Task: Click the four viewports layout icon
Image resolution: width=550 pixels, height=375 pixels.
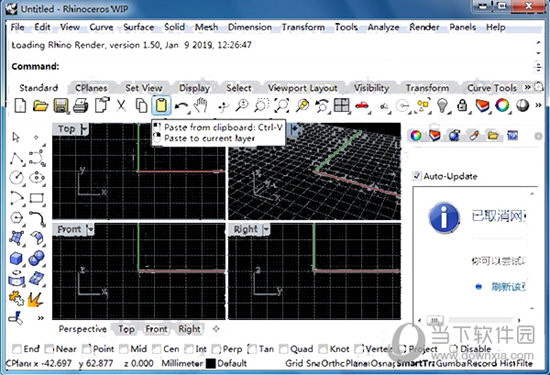Action: pyautogui.click(x=341, y=105)
